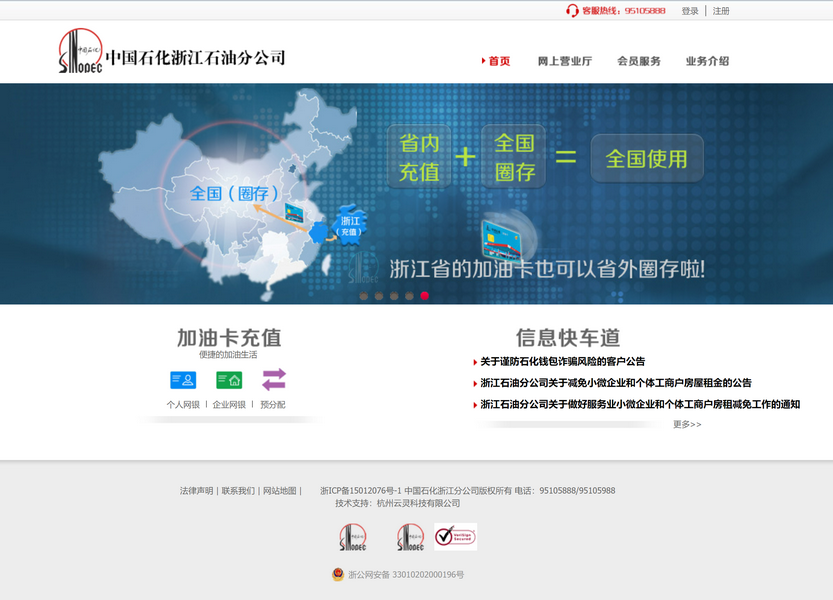Click the purple pre-allocation arrows icon

tap(274, 380)
